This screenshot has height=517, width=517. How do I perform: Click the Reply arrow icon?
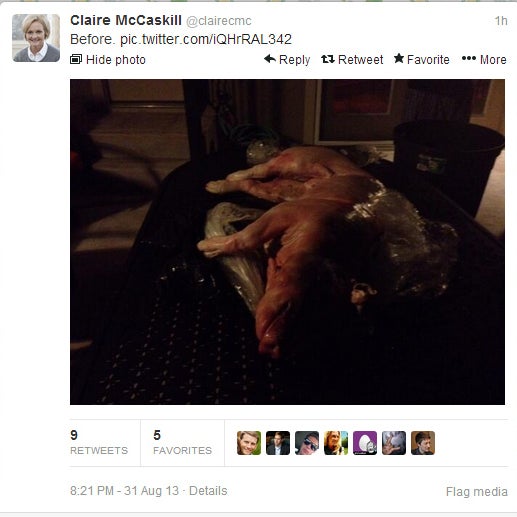(x=270, y=59)
